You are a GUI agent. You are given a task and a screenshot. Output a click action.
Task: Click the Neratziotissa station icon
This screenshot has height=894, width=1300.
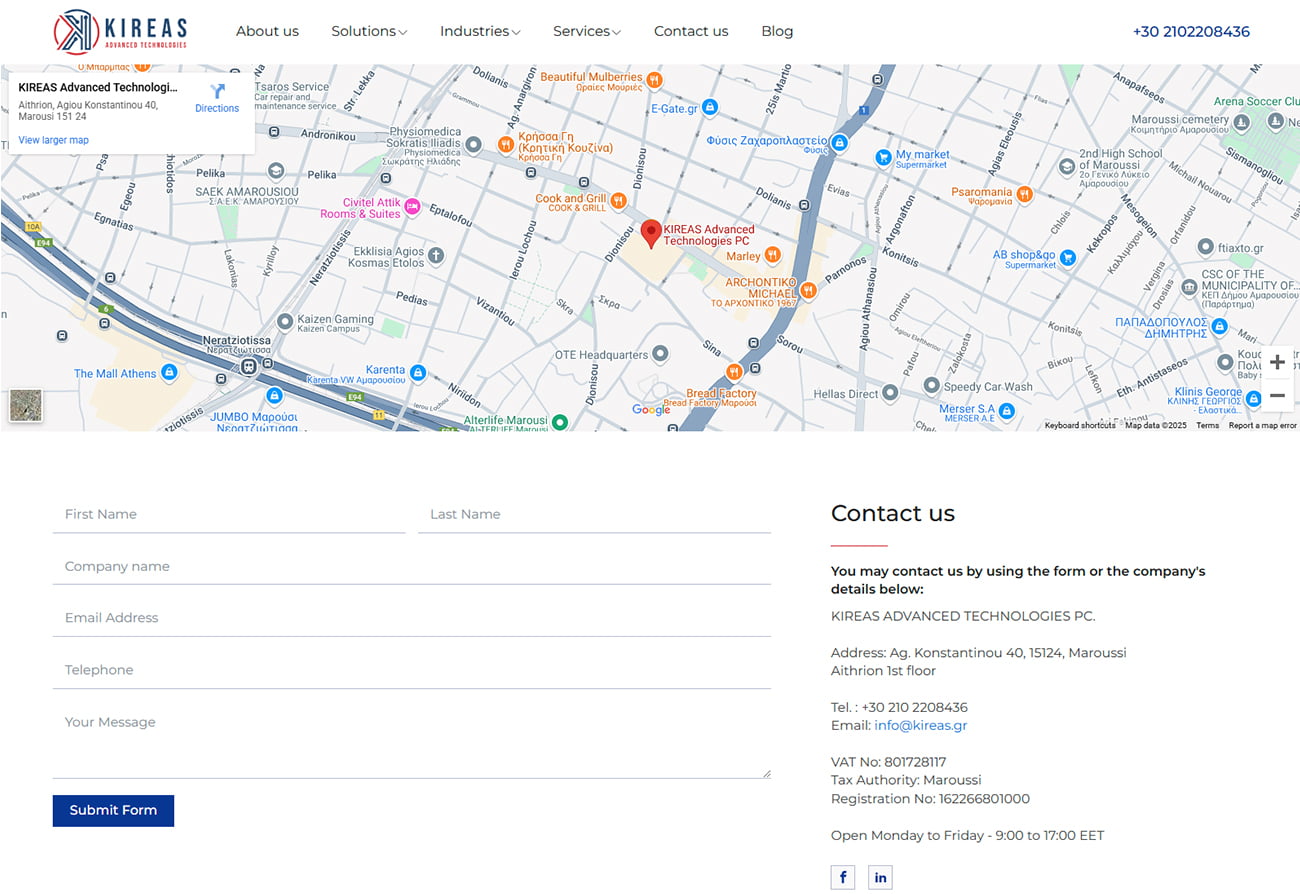coord(248,367)
